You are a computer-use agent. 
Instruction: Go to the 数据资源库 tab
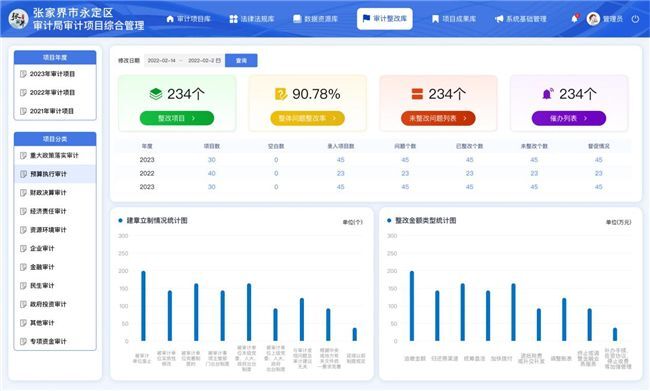click(315, 19)
